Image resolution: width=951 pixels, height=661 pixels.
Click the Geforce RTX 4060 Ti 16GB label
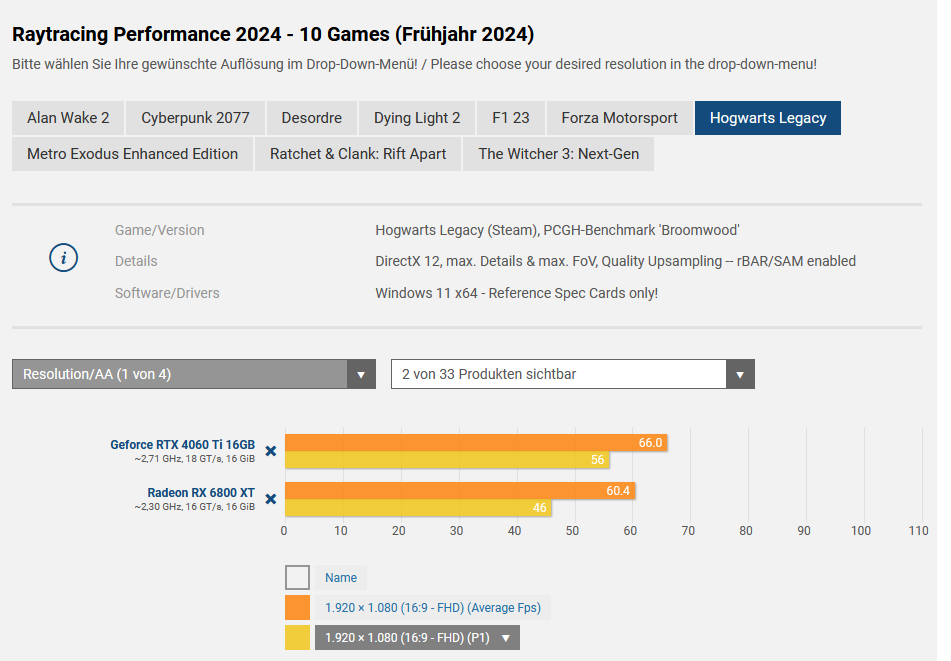183,445
